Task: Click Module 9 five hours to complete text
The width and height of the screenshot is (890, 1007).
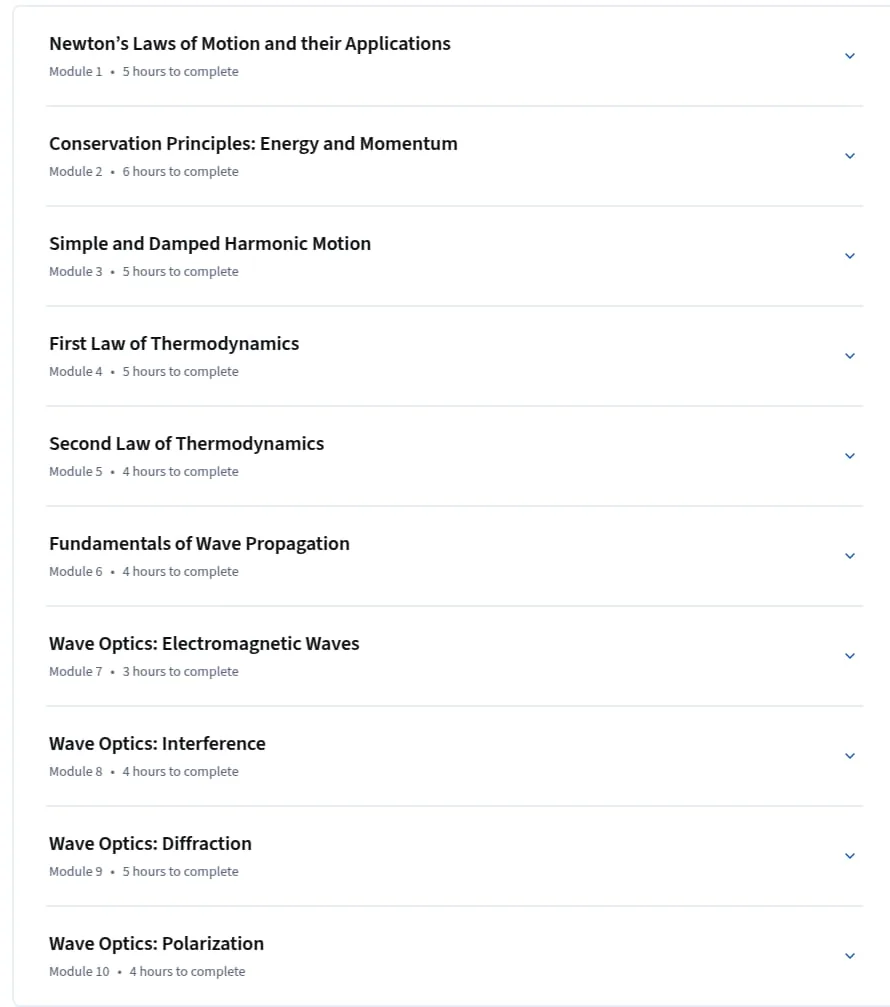Action: click(144, 871)
